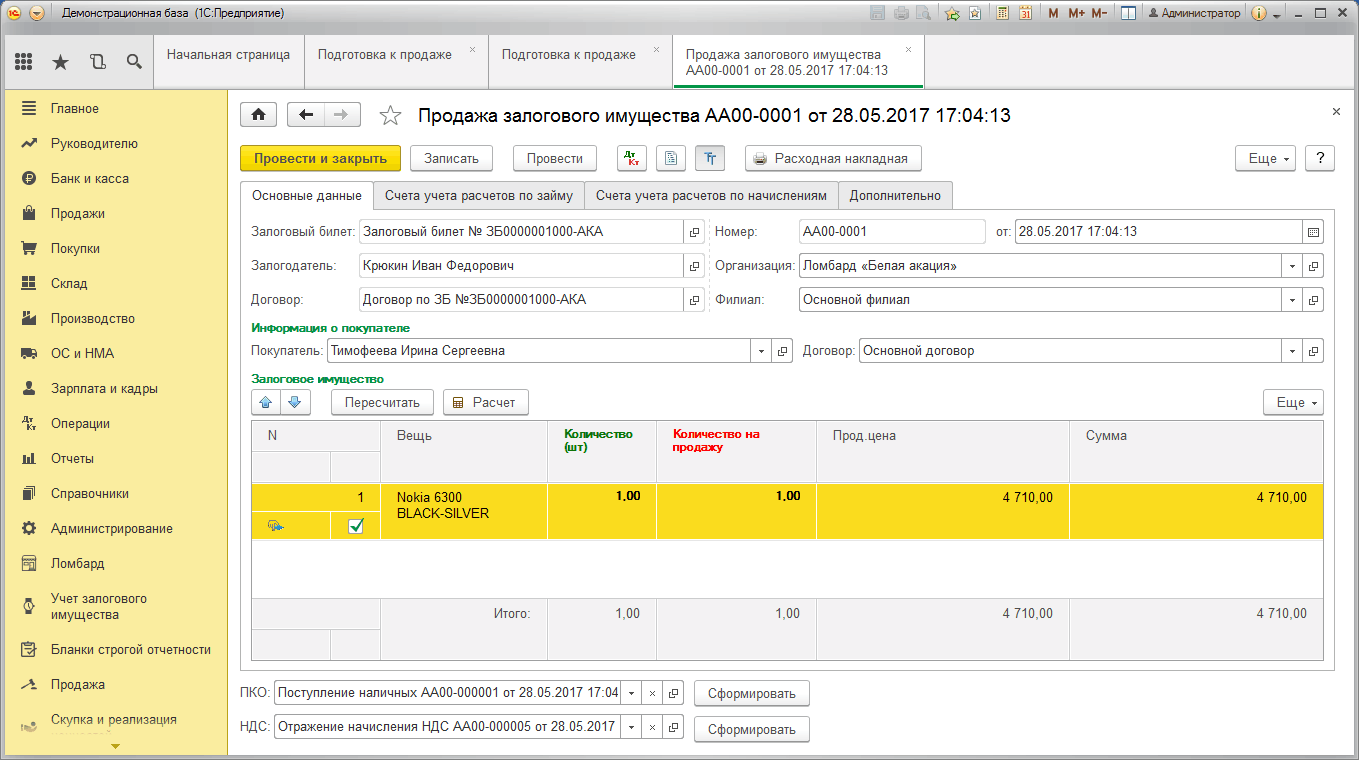Move the row up with arrow button
Screen dimensions: 1359x760
[x=265, y=402]
